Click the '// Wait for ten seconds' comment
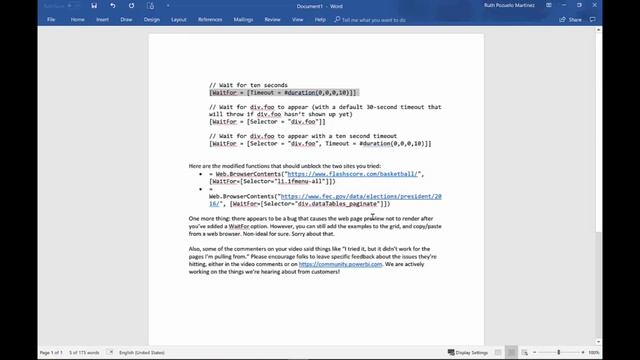Screen dimensions: 640x360 [x=248, y=85]
